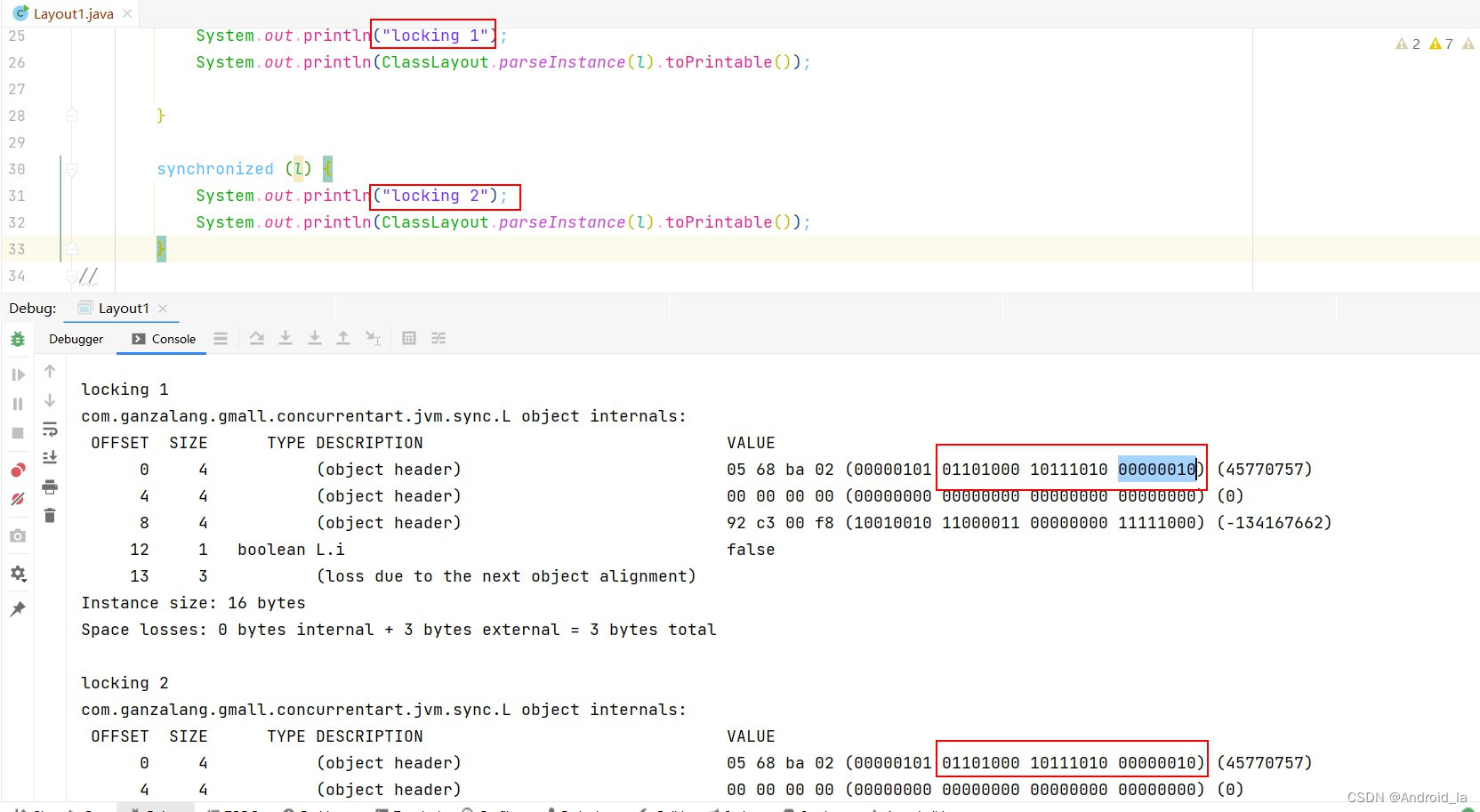The width and height of the screenshot is (1480, 812).
Task: Click Trace Current Stream Chain icon
Action: pos(438,338)
